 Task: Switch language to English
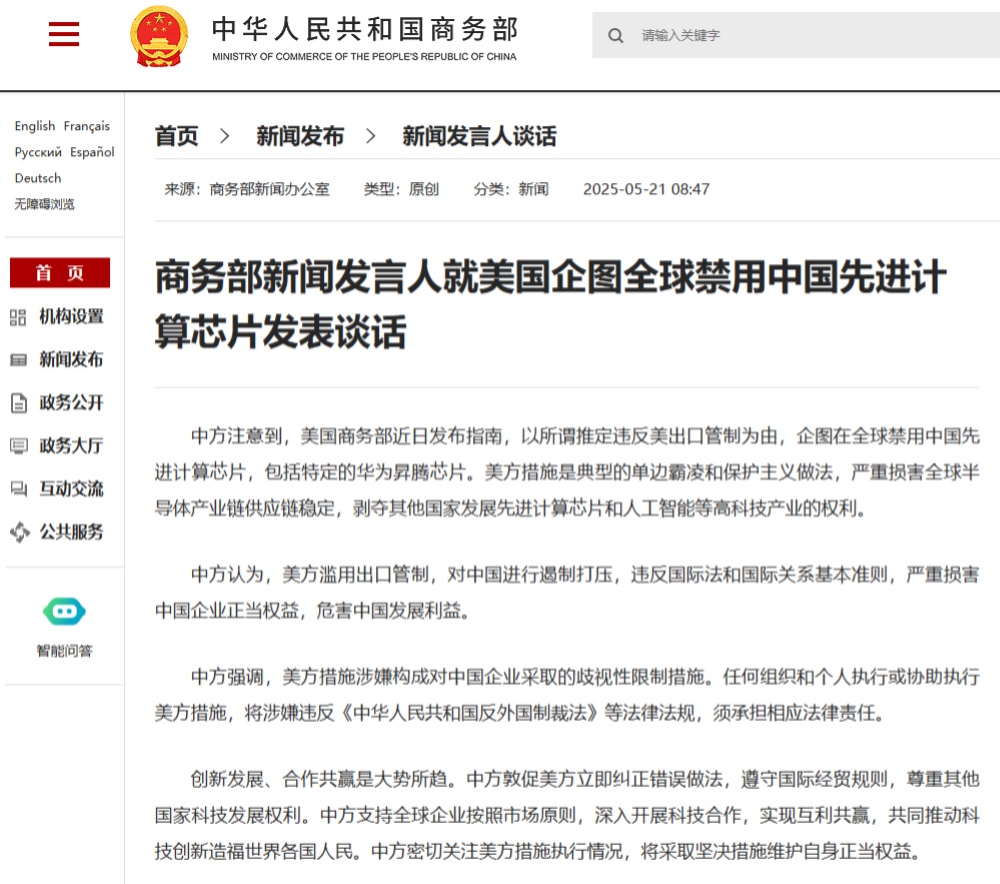(x=35, y=126)
